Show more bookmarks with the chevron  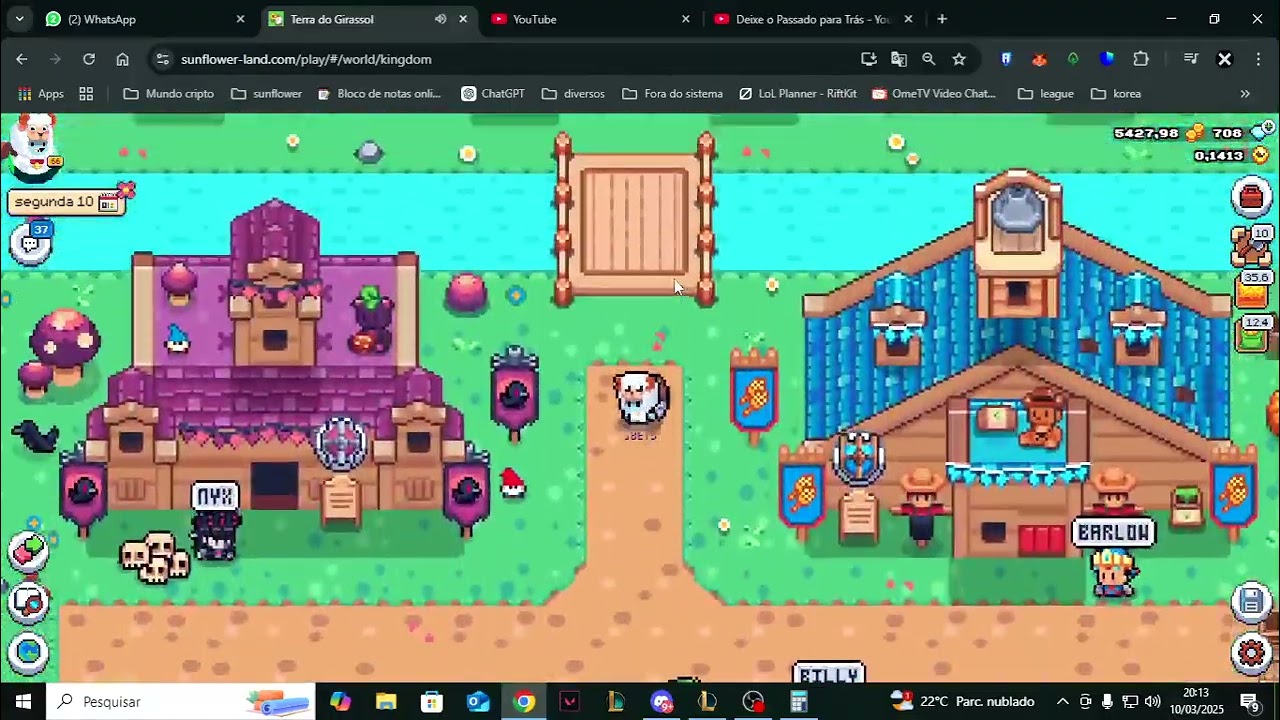pos(1245,94)
